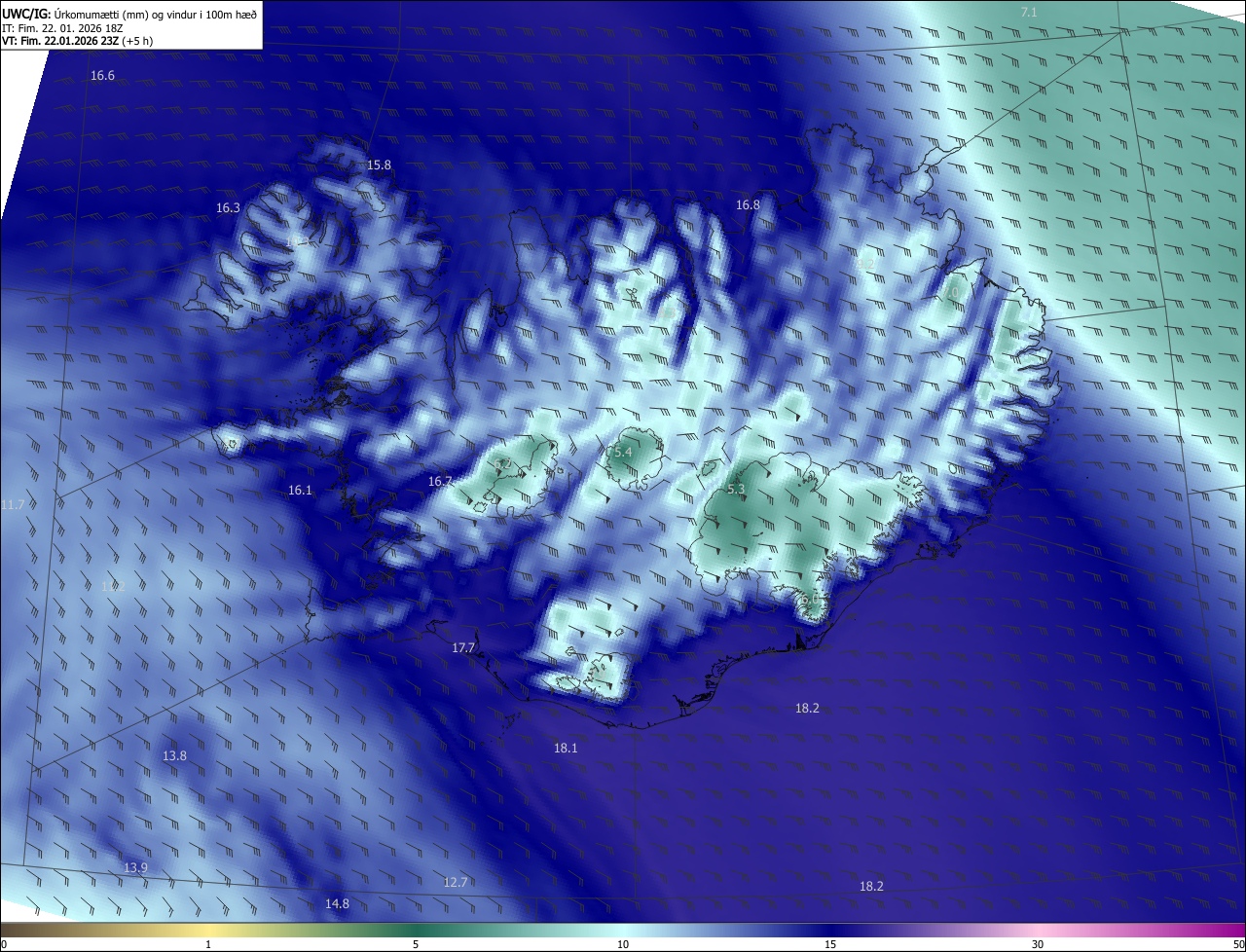Click the 16.6 value label
This screenshot has height=952, width=1246.
102,76
